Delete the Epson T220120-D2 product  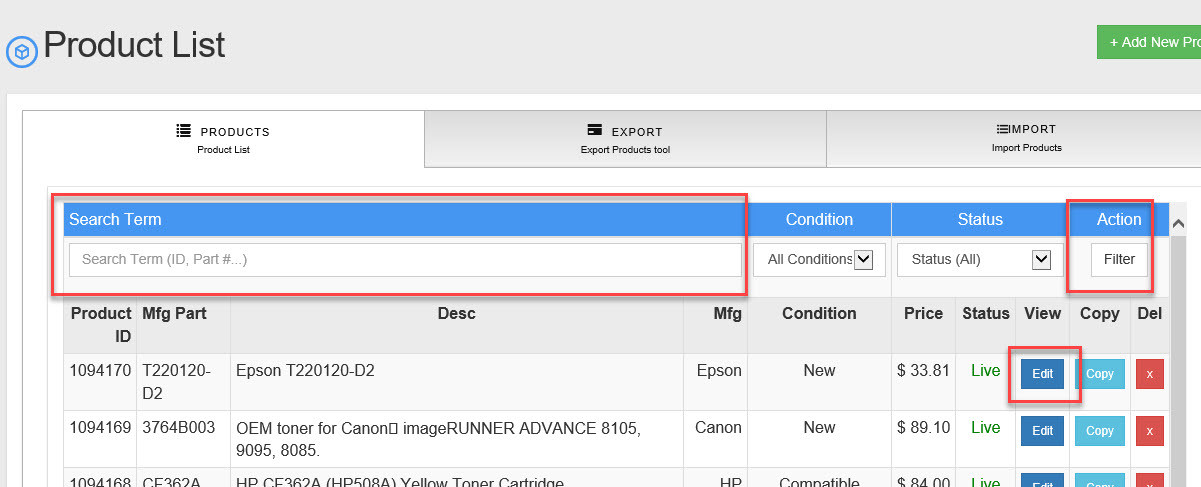click(1149, 374)
